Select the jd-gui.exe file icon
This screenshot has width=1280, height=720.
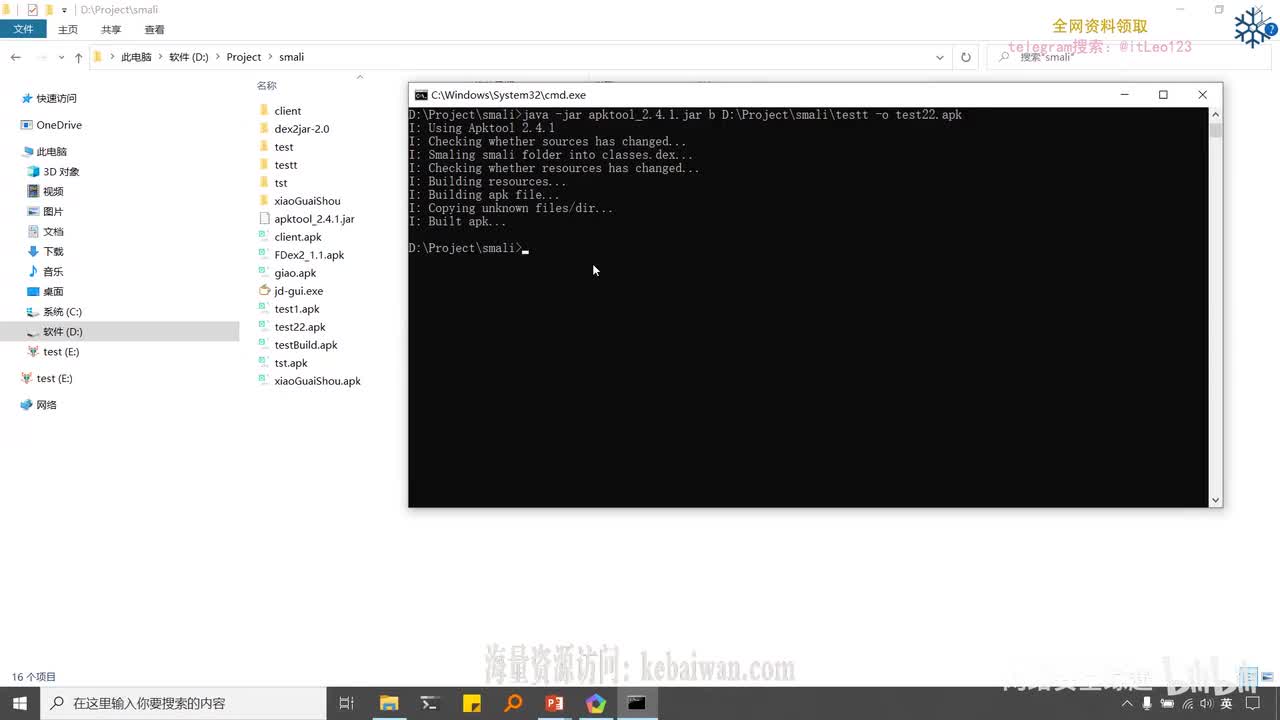[264, 291]
